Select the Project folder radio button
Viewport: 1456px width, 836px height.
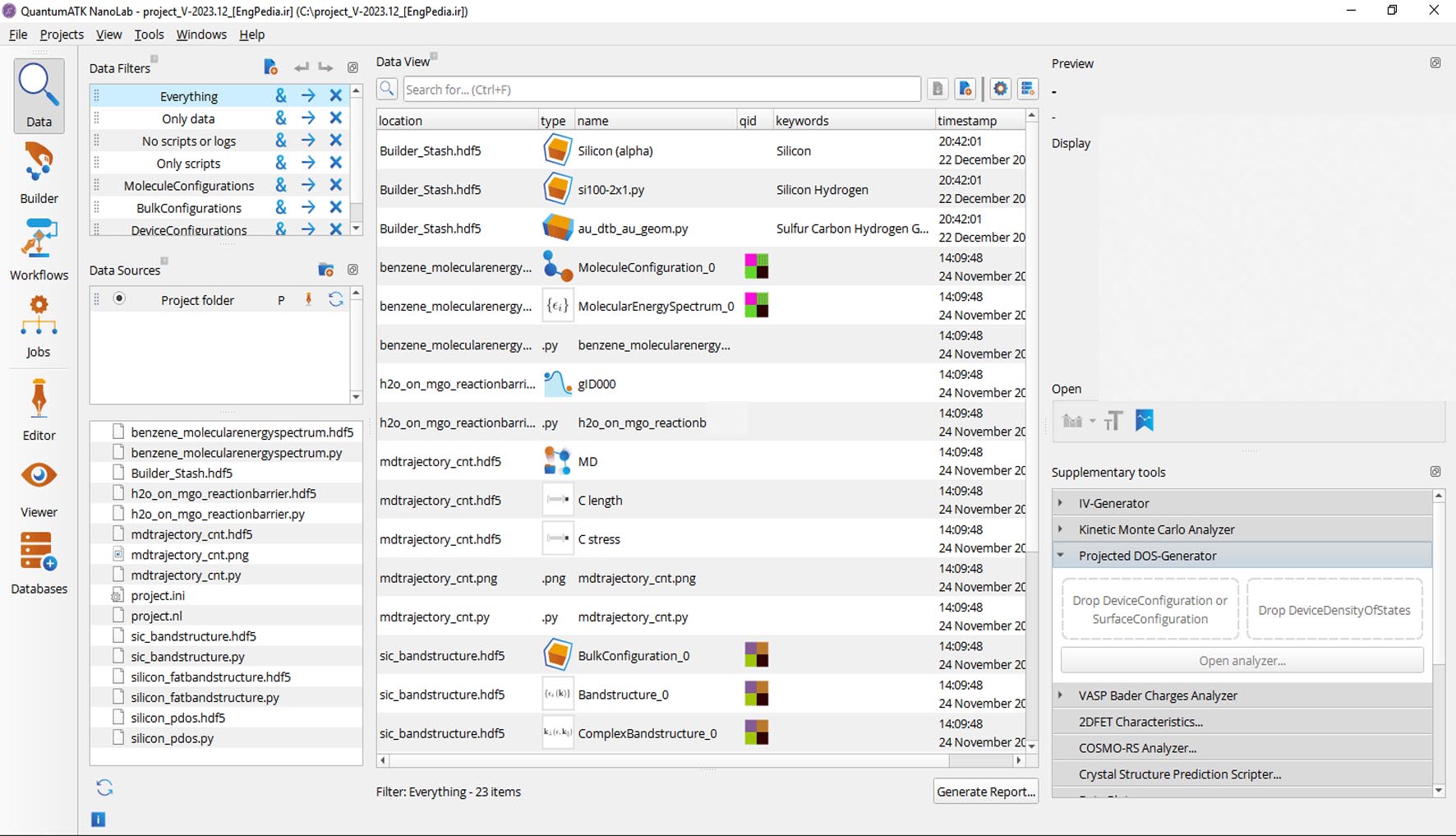pos(119,299)
